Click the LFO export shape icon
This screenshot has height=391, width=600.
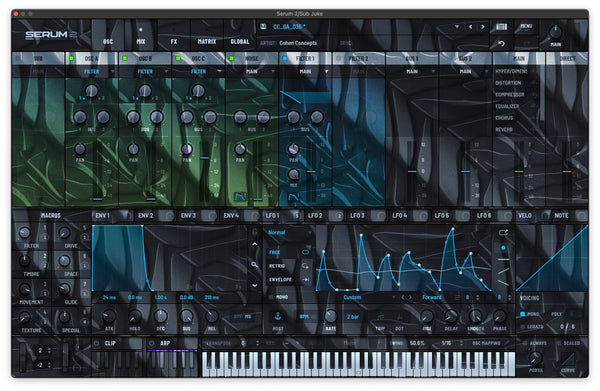(x=503, y=233)
